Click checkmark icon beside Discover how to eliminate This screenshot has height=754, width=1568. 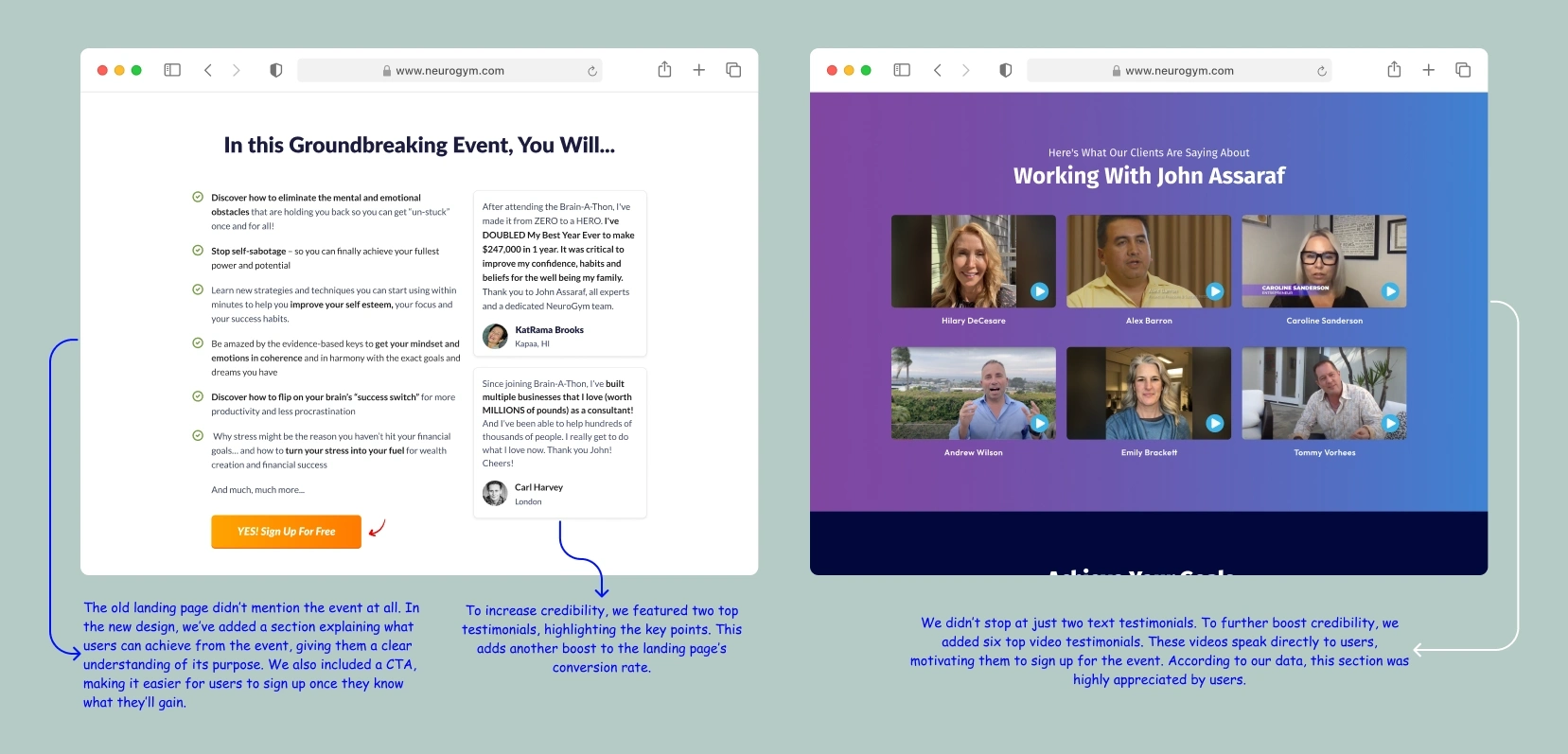[198, 197]
